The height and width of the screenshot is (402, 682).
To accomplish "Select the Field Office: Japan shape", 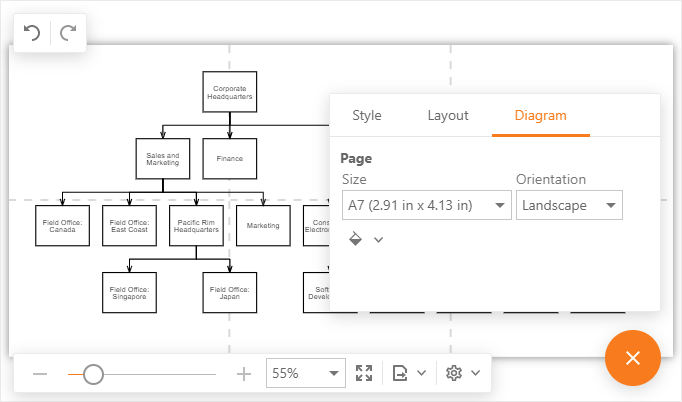I will [230, 293].
